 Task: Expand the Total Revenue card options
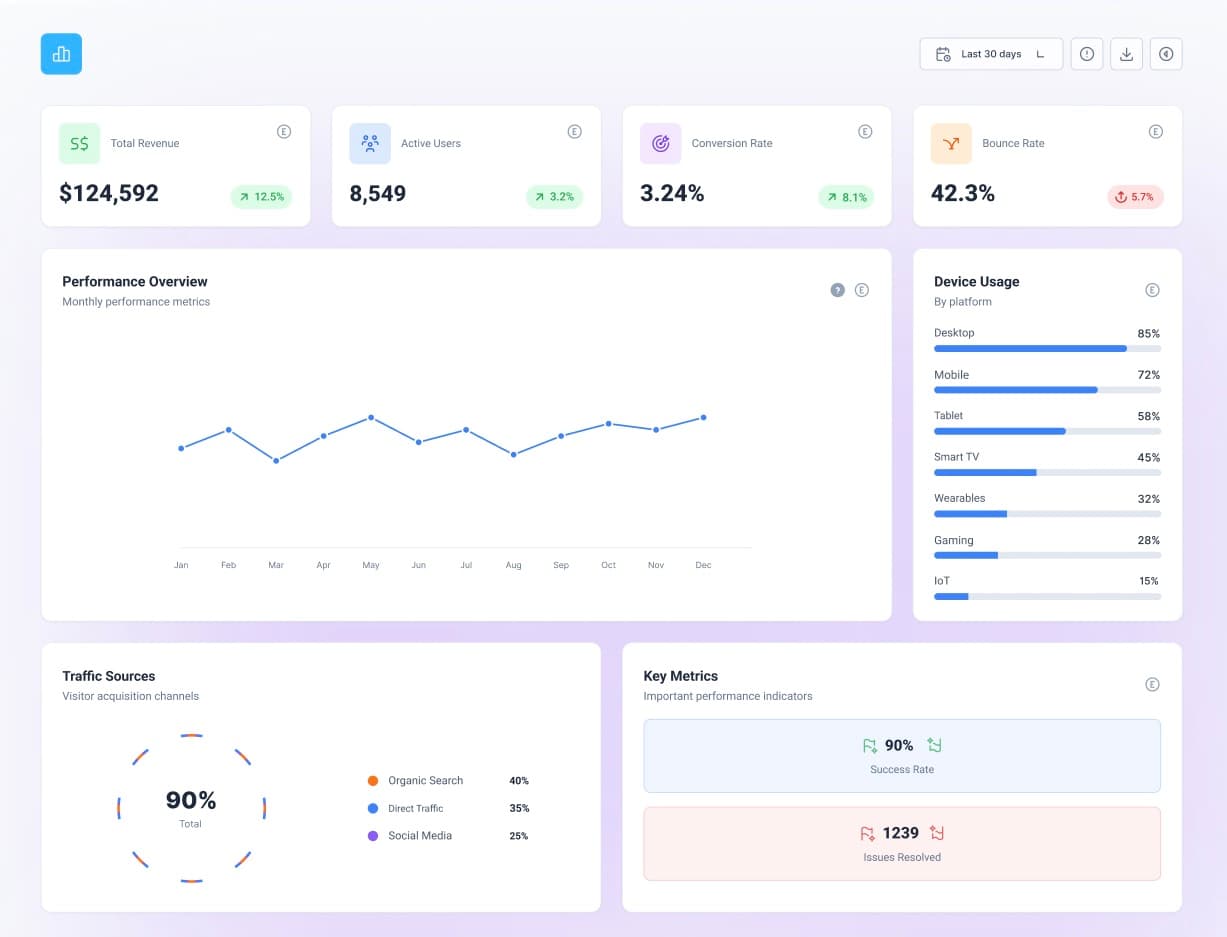(x=284, y=131)
